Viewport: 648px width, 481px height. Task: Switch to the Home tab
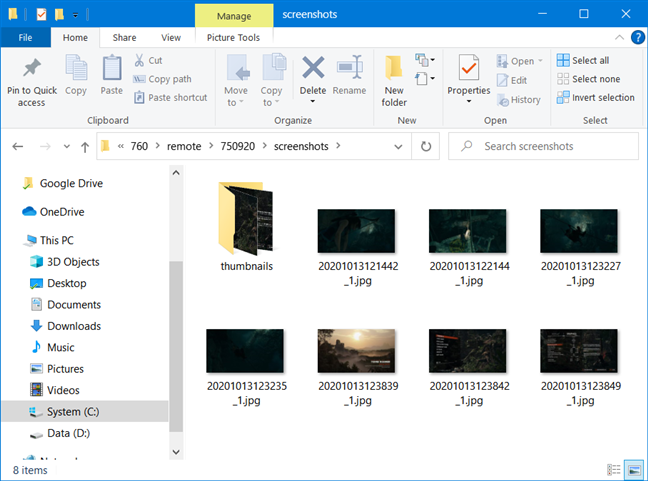[75, 38]
